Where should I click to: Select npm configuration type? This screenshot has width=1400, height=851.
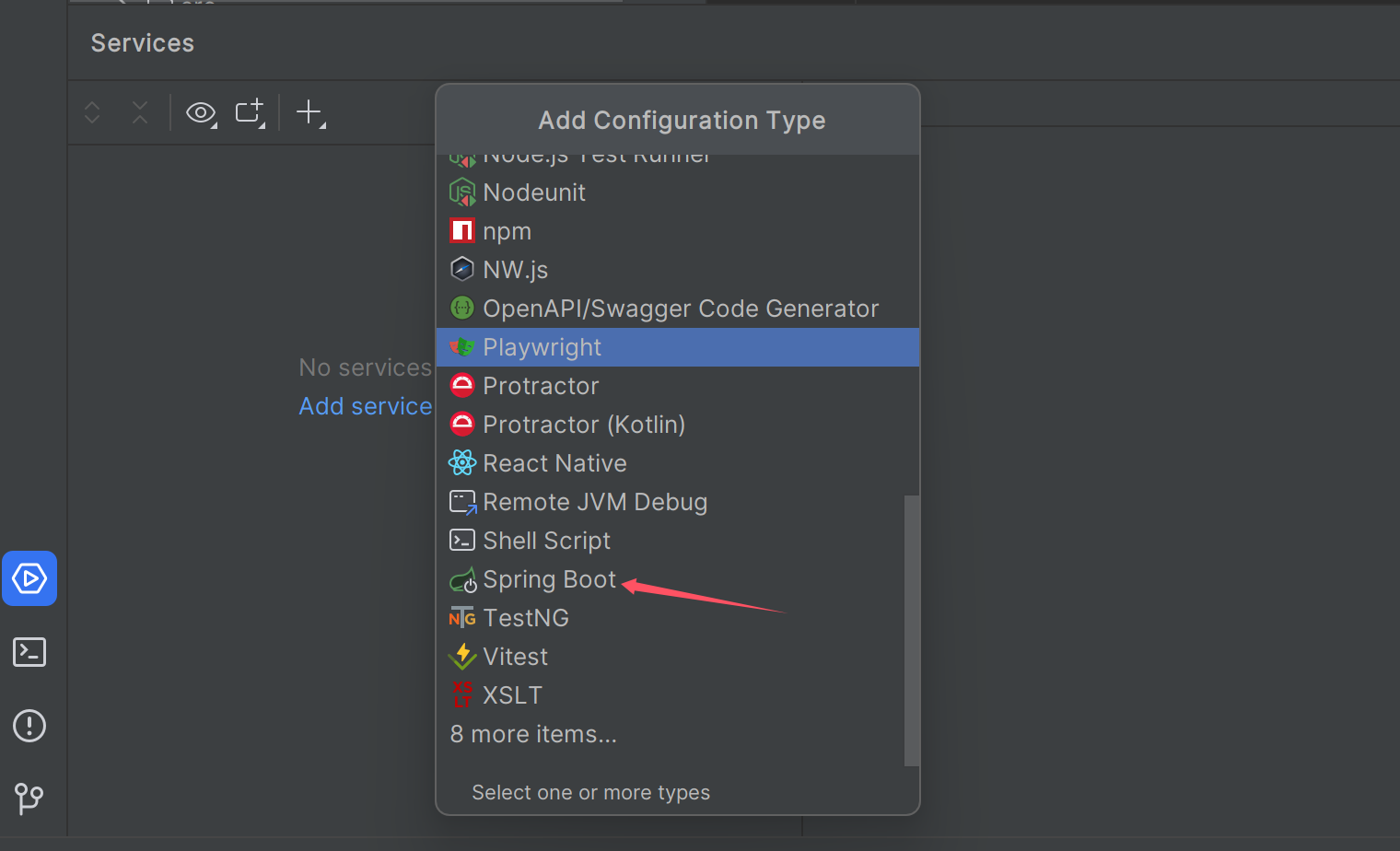678,231
